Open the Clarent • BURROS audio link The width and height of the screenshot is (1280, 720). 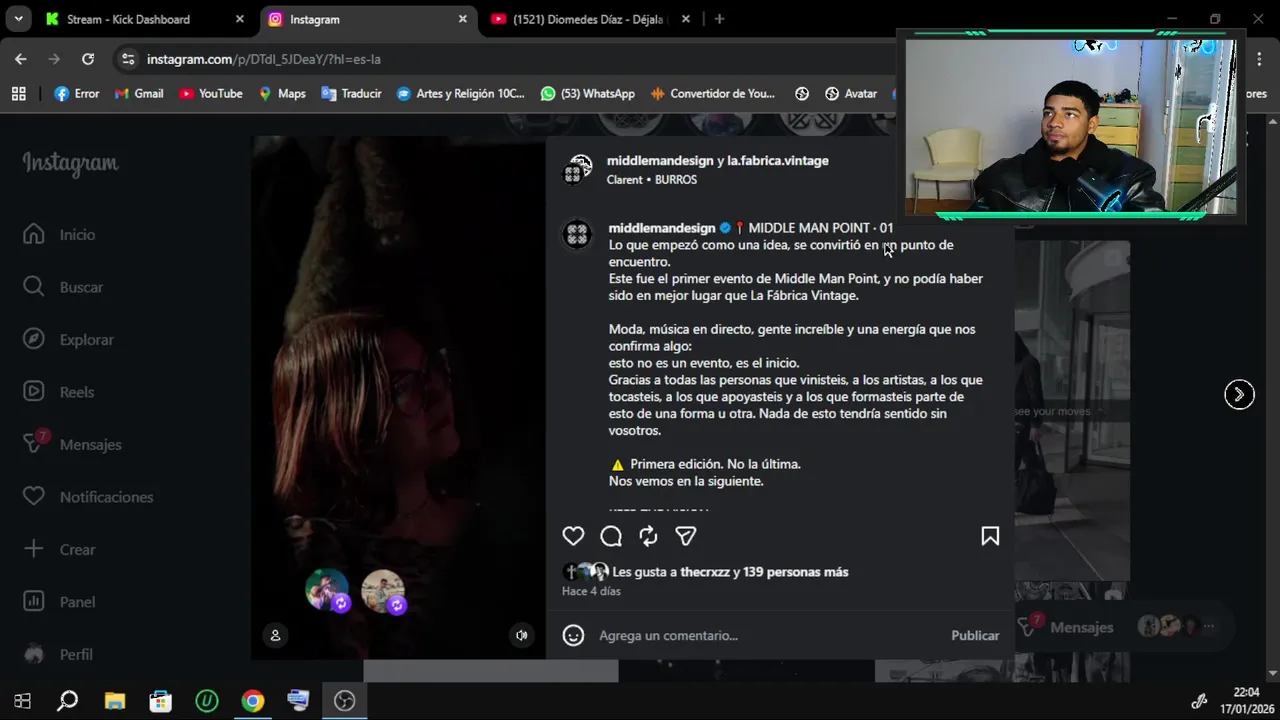tap(652, 180)
